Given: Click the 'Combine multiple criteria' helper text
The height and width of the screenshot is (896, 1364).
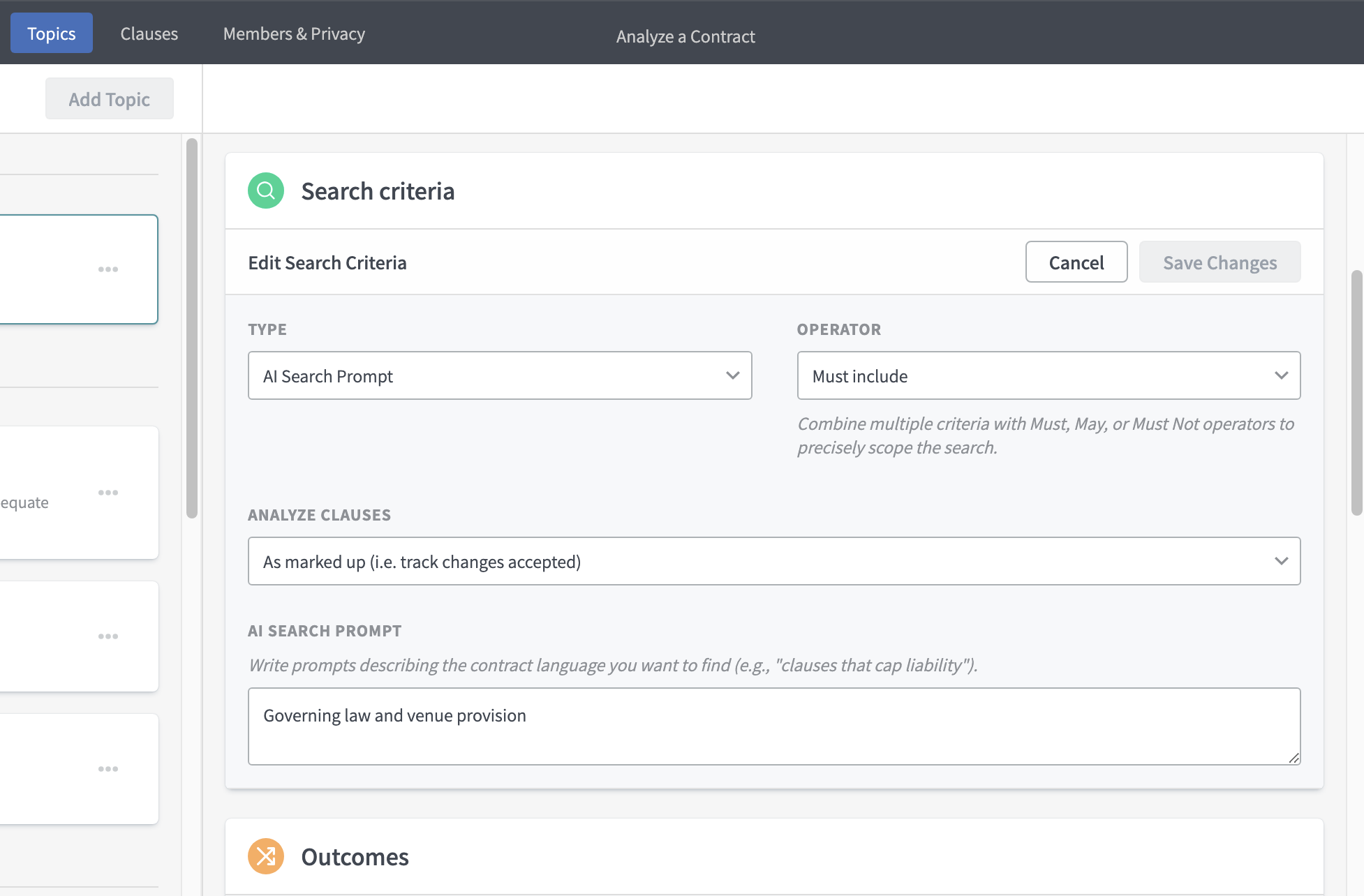Looking at the screenshot, I should pos(1046,435).
